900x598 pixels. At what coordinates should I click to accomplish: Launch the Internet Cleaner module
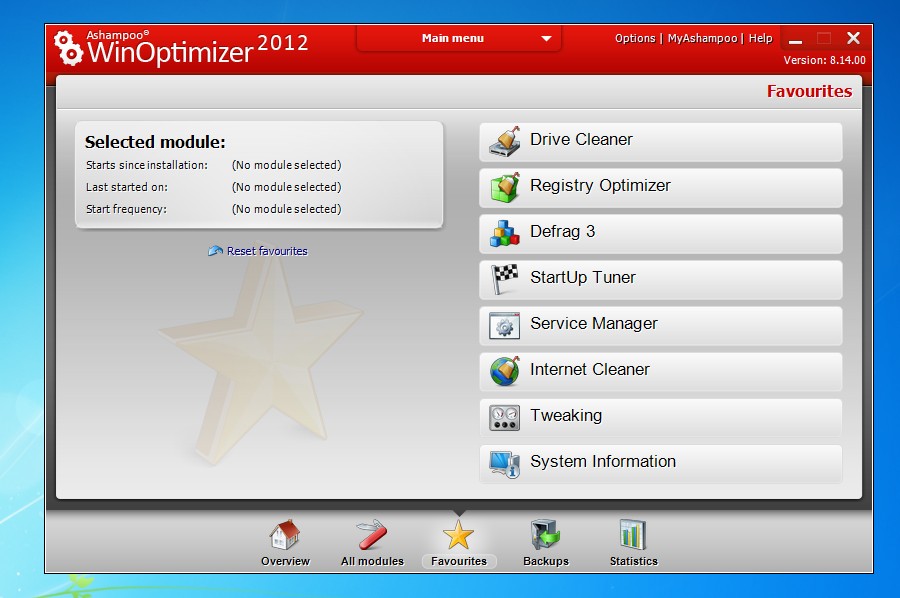pos(661,371)
